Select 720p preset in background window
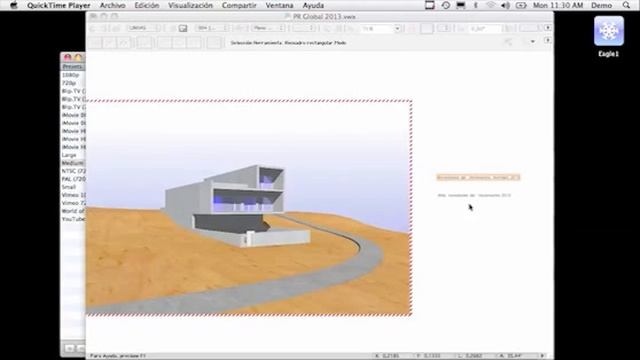Image resolution: width=640 pixels, height=360 pixels. (73, 83)
